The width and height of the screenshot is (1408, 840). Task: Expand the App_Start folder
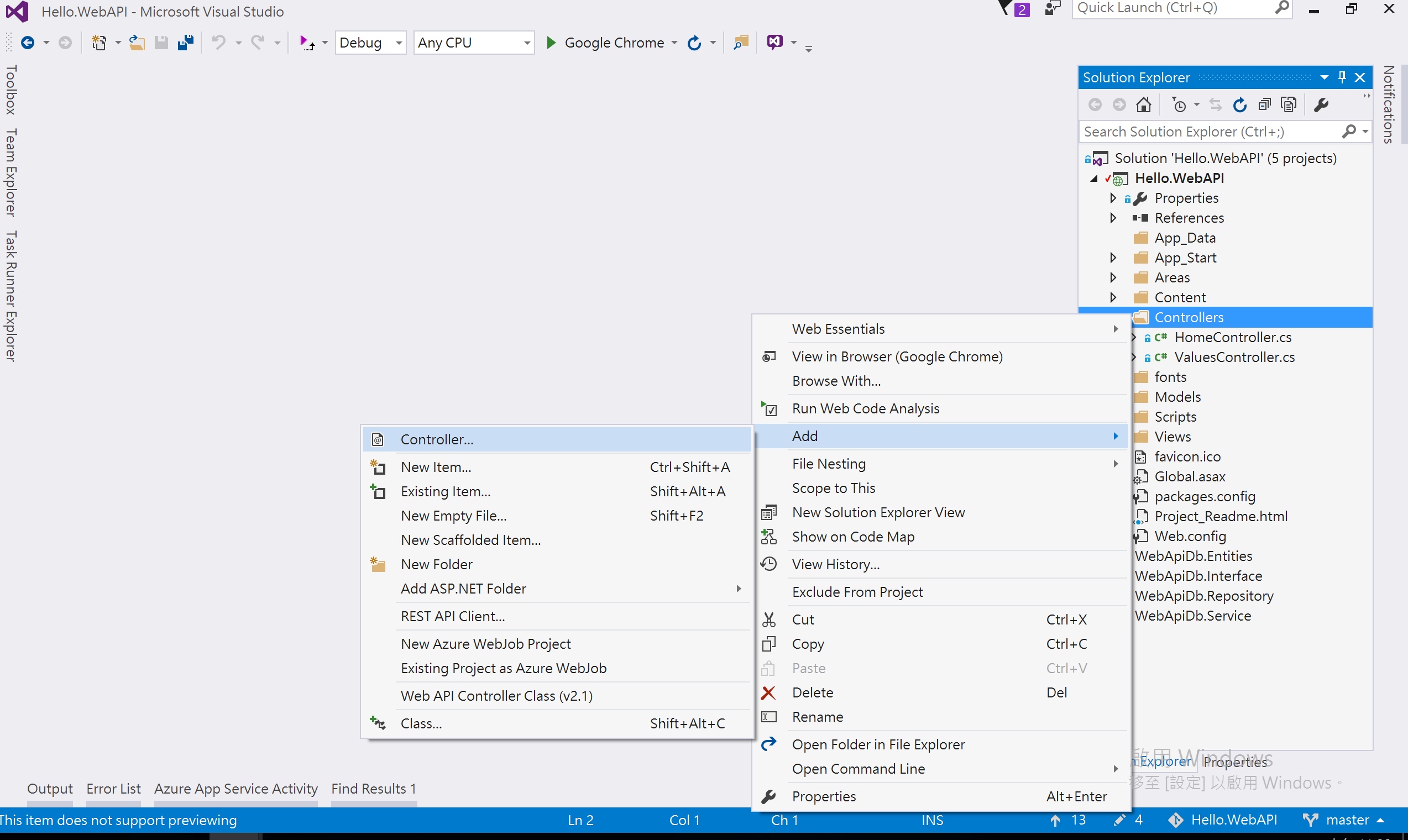point(1112,258)
